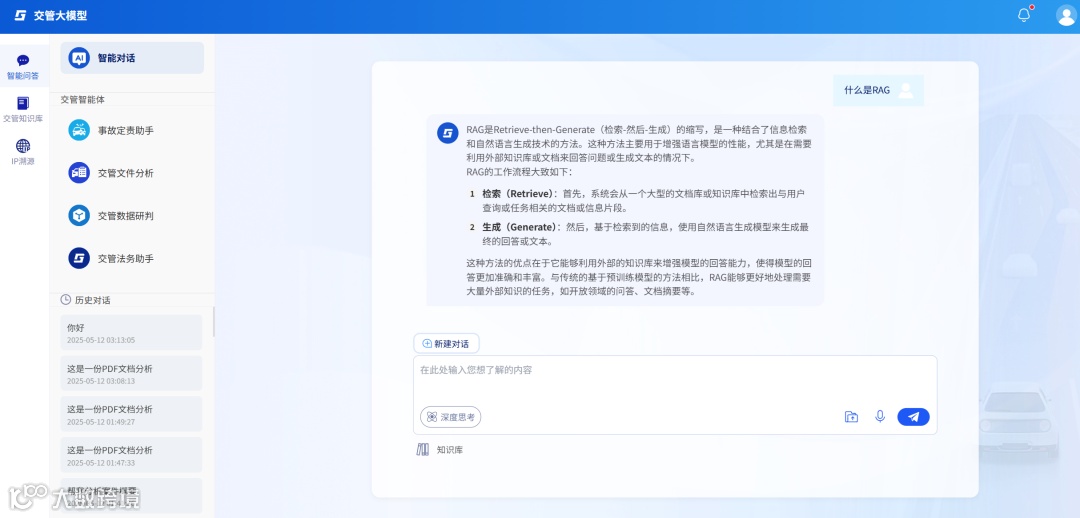Toggle 深度思考 deep thinking mode
1080x518 pixels.
[450, 417]
